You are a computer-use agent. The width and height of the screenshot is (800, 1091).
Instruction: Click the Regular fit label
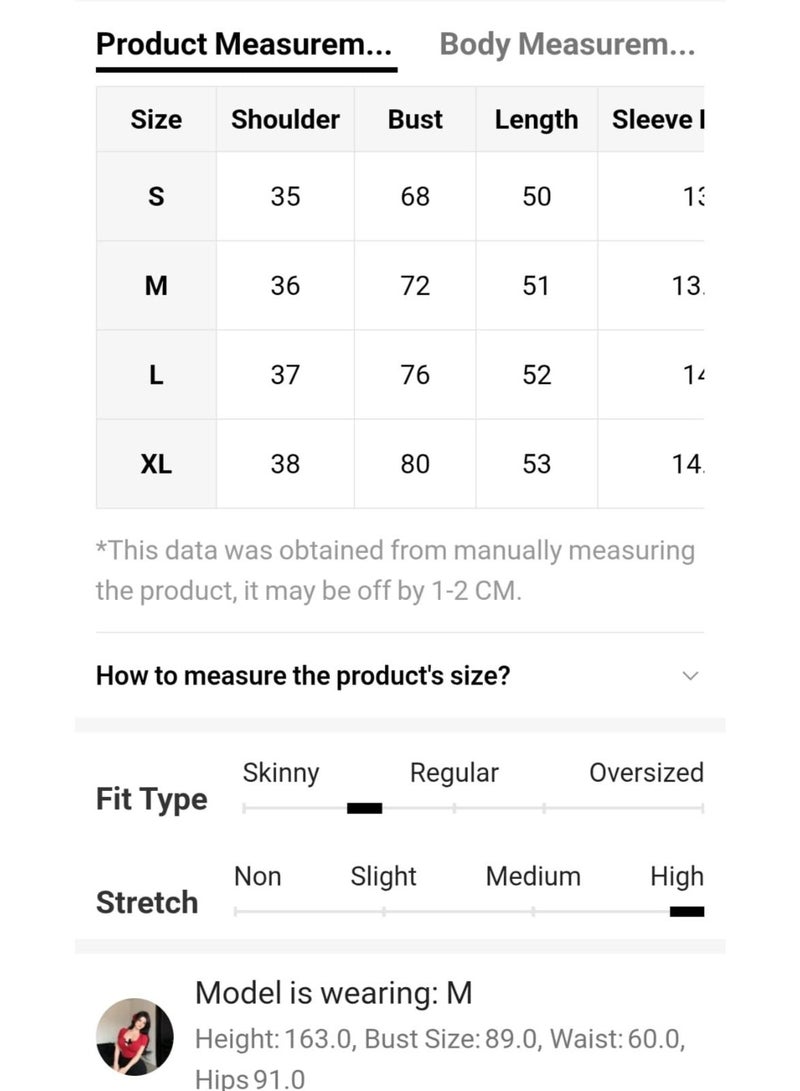(454, 773)
